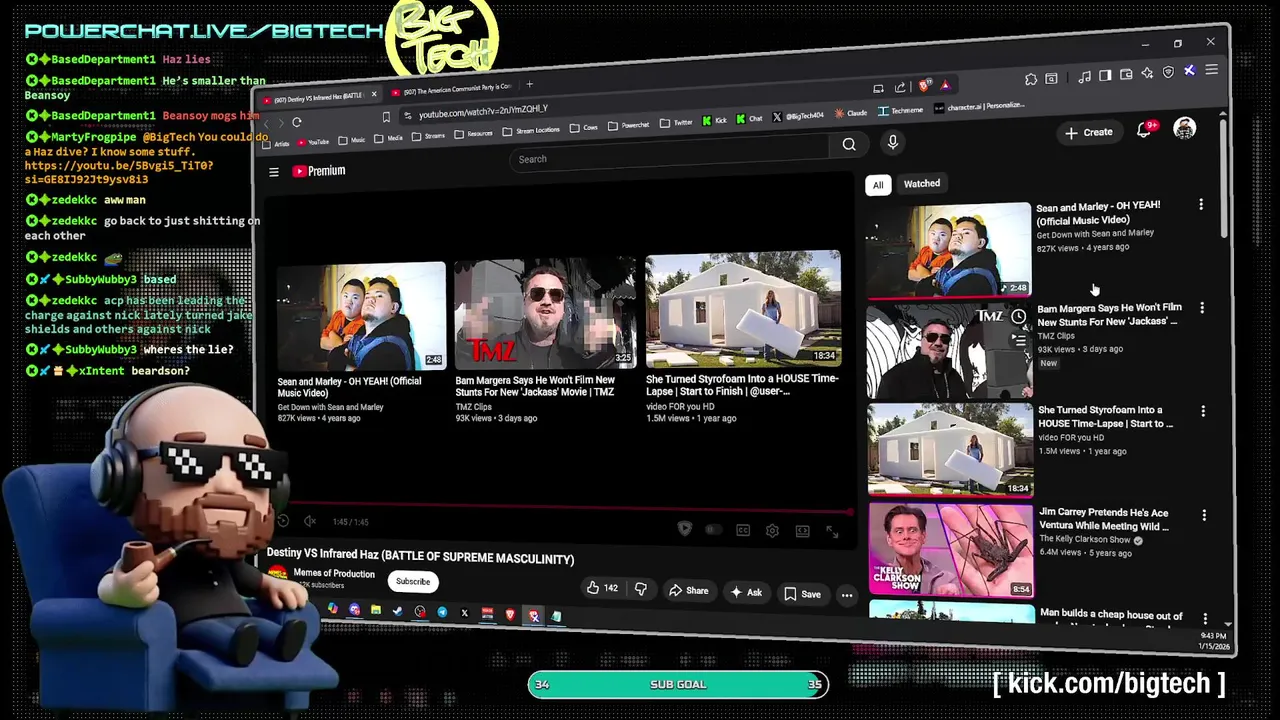The width and height of the screenshot is (1280, 720).
Task: Open the YouTube notifications bell
Action: click(1144, 130)
